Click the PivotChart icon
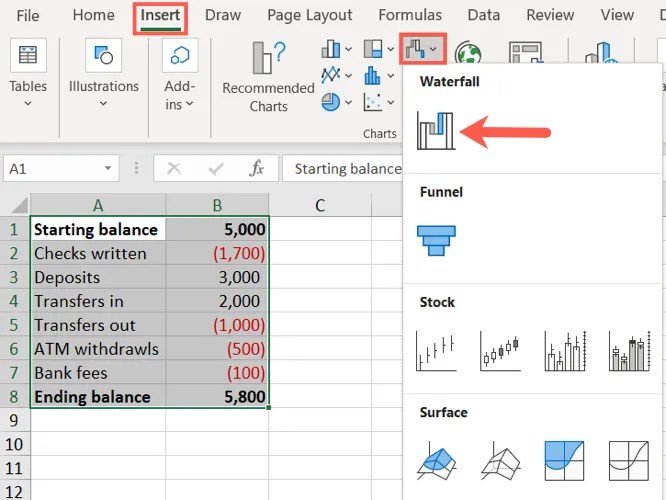Viewport: 666px width, 500px height. pyautogui.click(x=526, y=53)
